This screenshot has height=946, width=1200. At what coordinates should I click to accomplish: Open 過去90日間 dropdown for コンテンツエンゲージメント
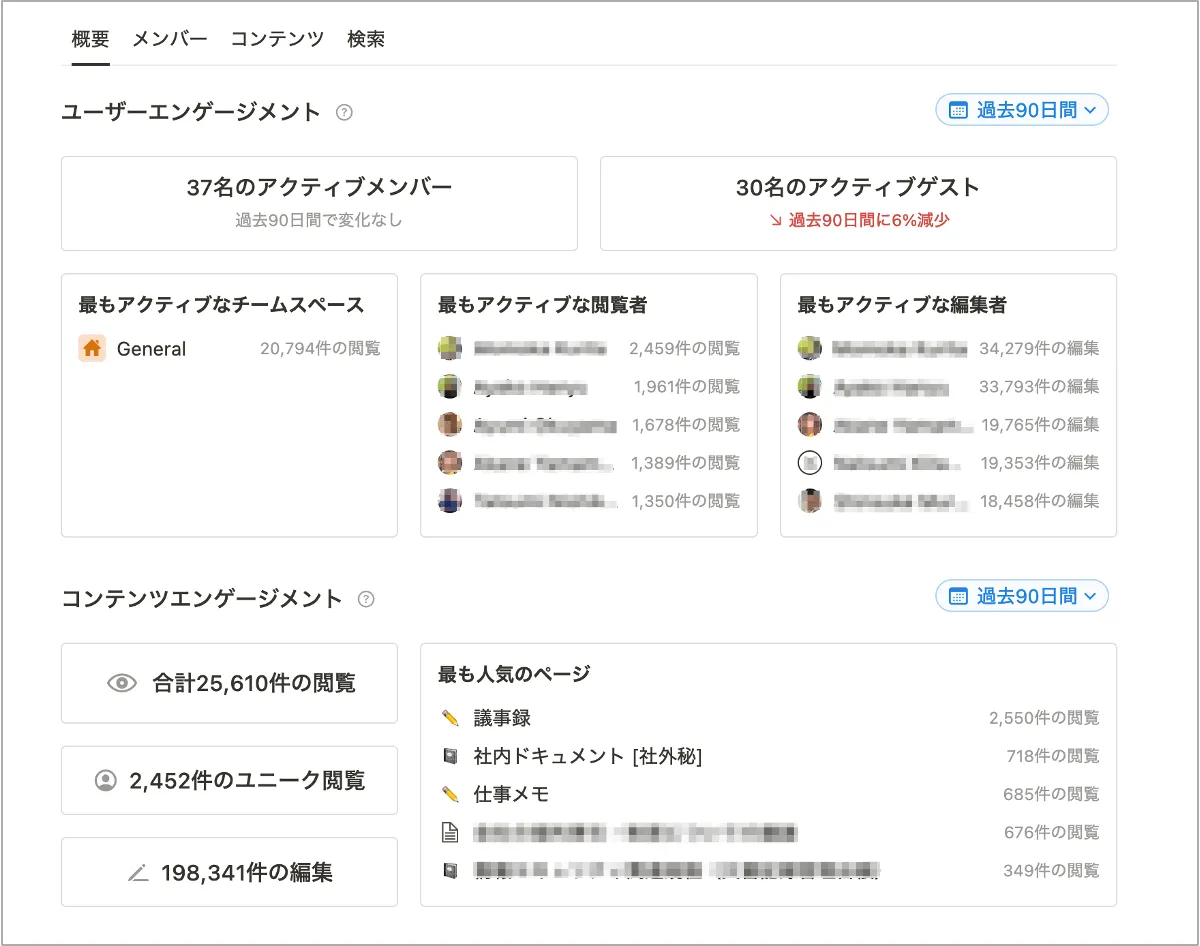(1022, 596)
